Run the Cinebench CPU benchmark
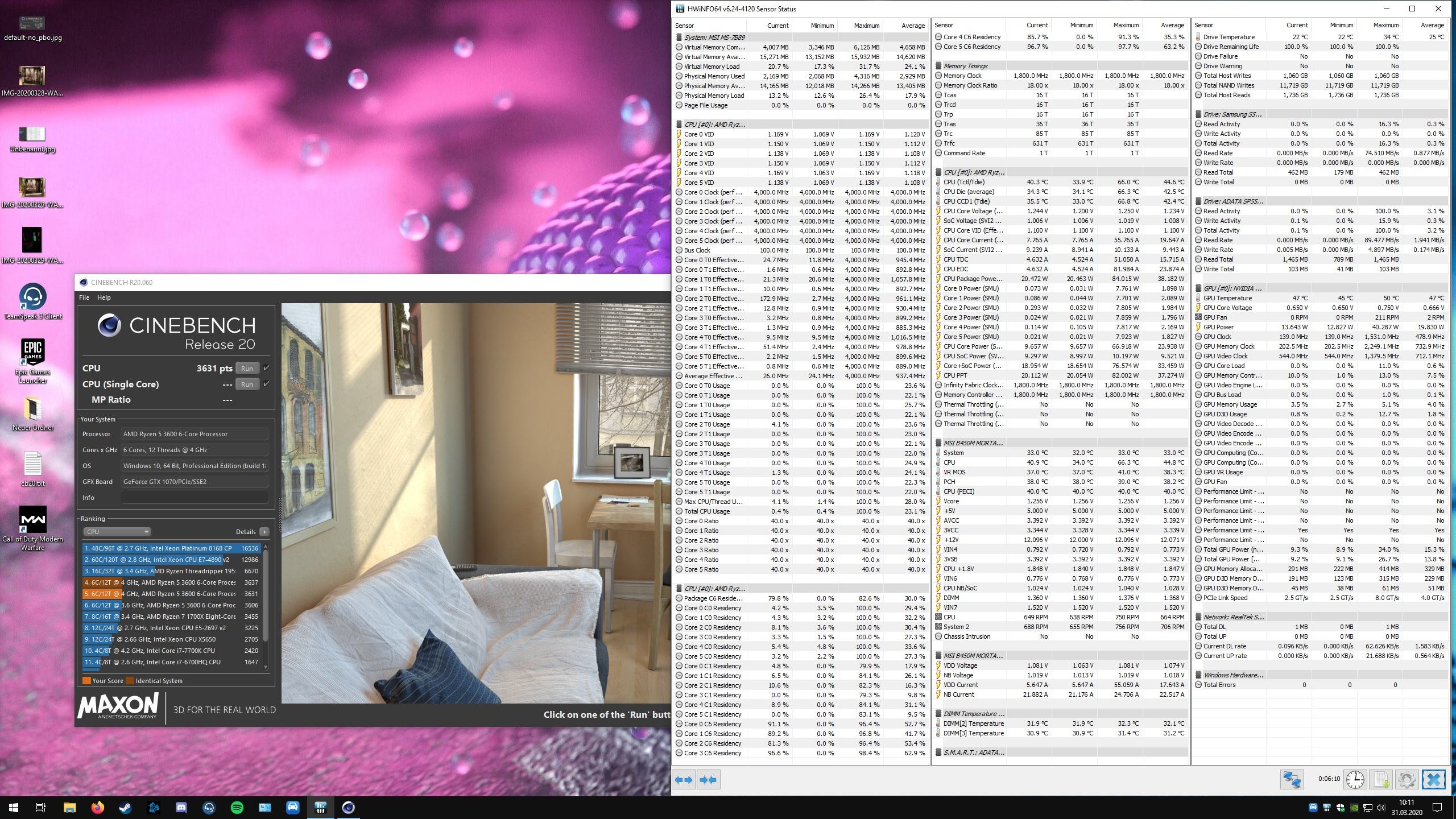The image size is (1456, 819). 247,368
